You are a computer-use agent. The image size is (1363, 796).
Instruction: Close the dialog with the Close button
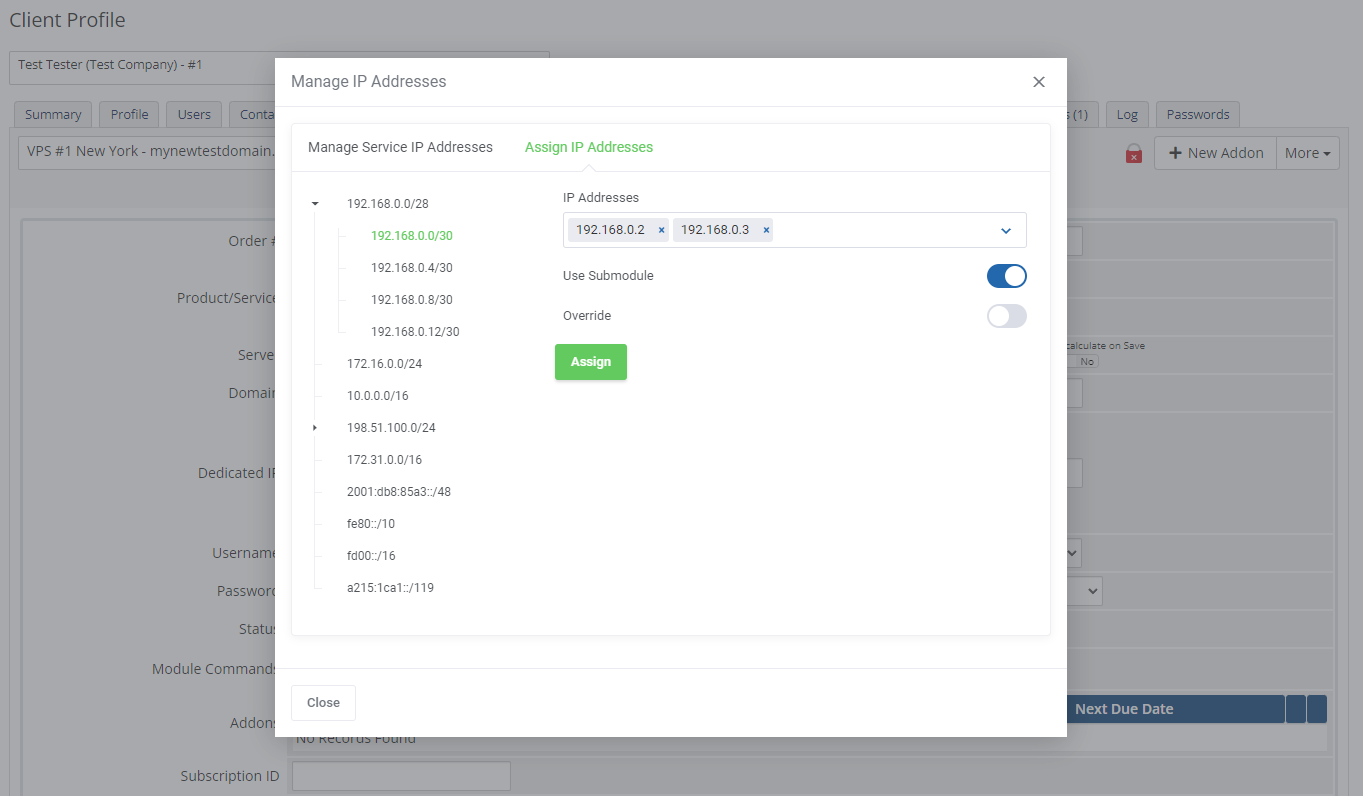pyautogui.click(x=323, y=702)
